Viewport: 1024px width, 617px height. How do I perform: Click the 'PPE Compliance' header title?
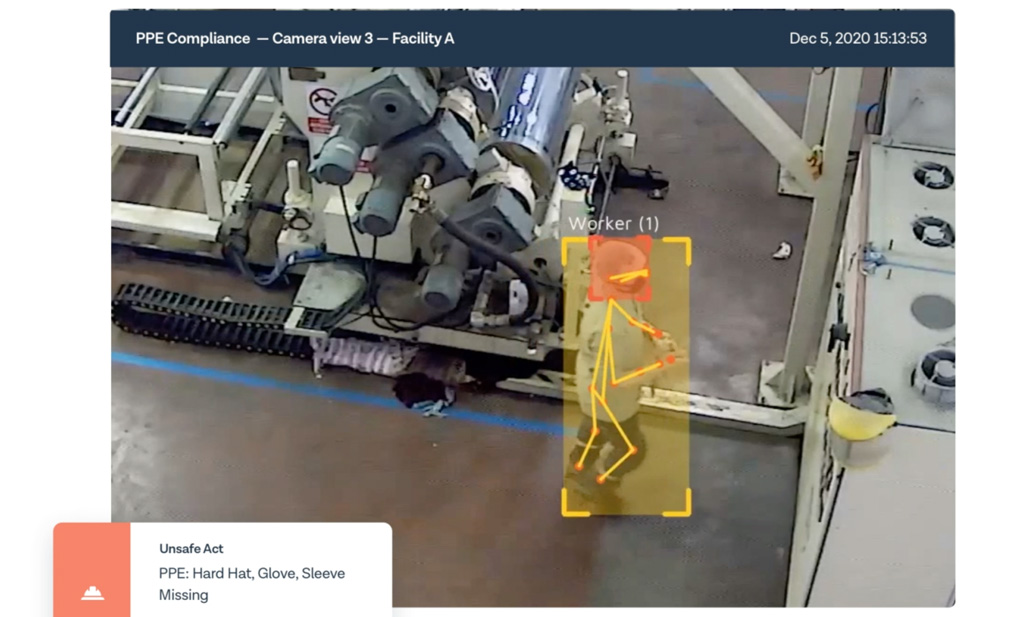click(193, 39)
